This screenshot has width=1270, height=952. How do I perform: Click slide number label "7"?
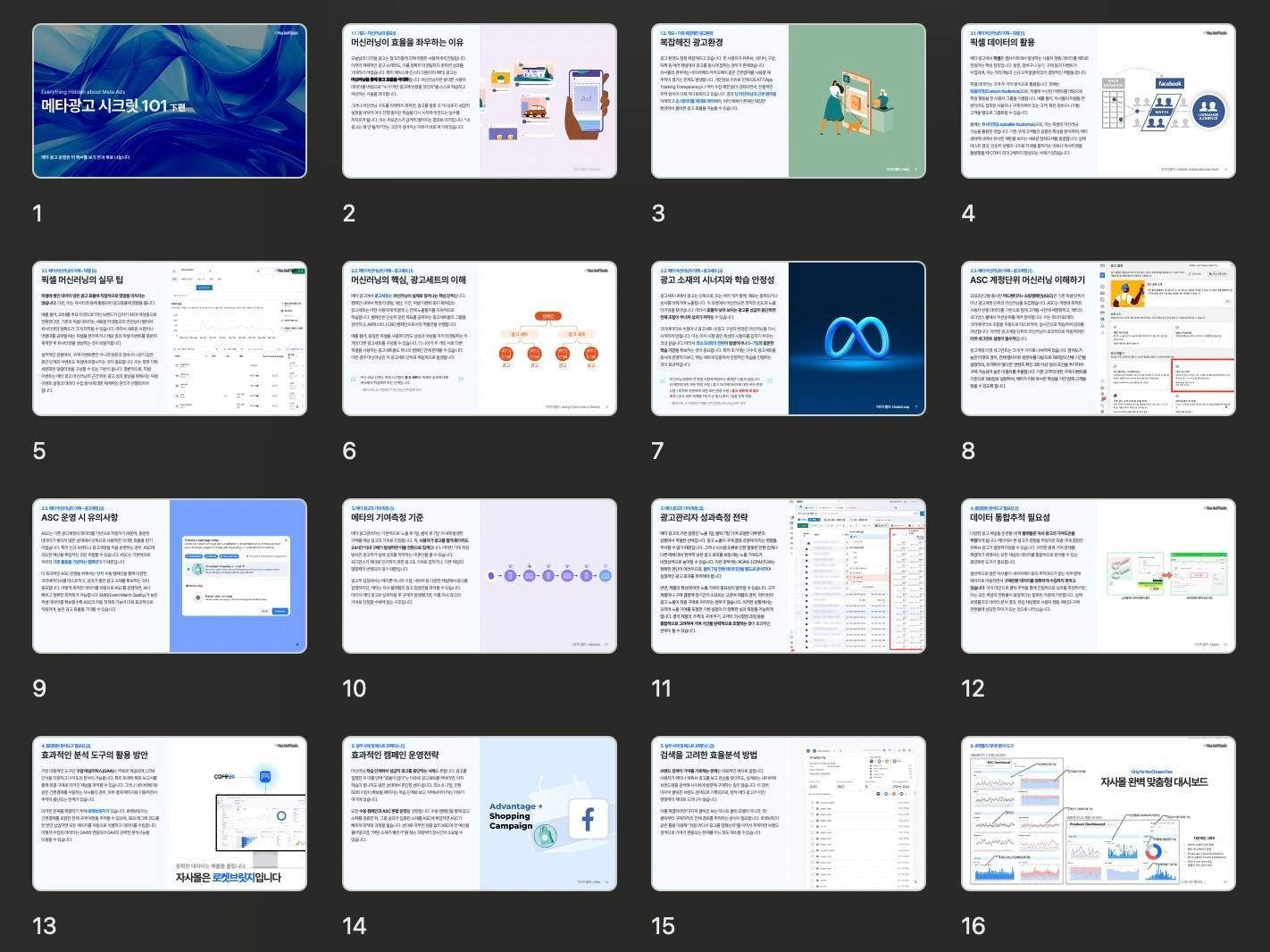658,451
